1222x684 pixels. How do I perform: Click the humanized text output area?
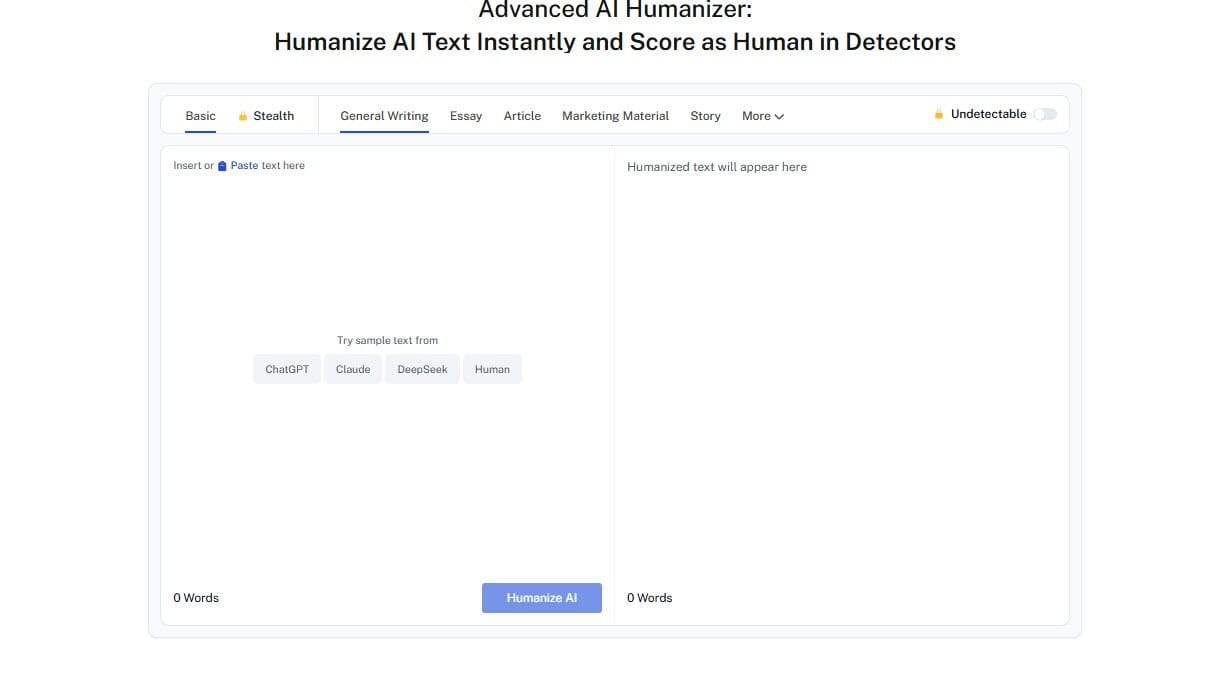pyautogui.click(x=840, y=300)
